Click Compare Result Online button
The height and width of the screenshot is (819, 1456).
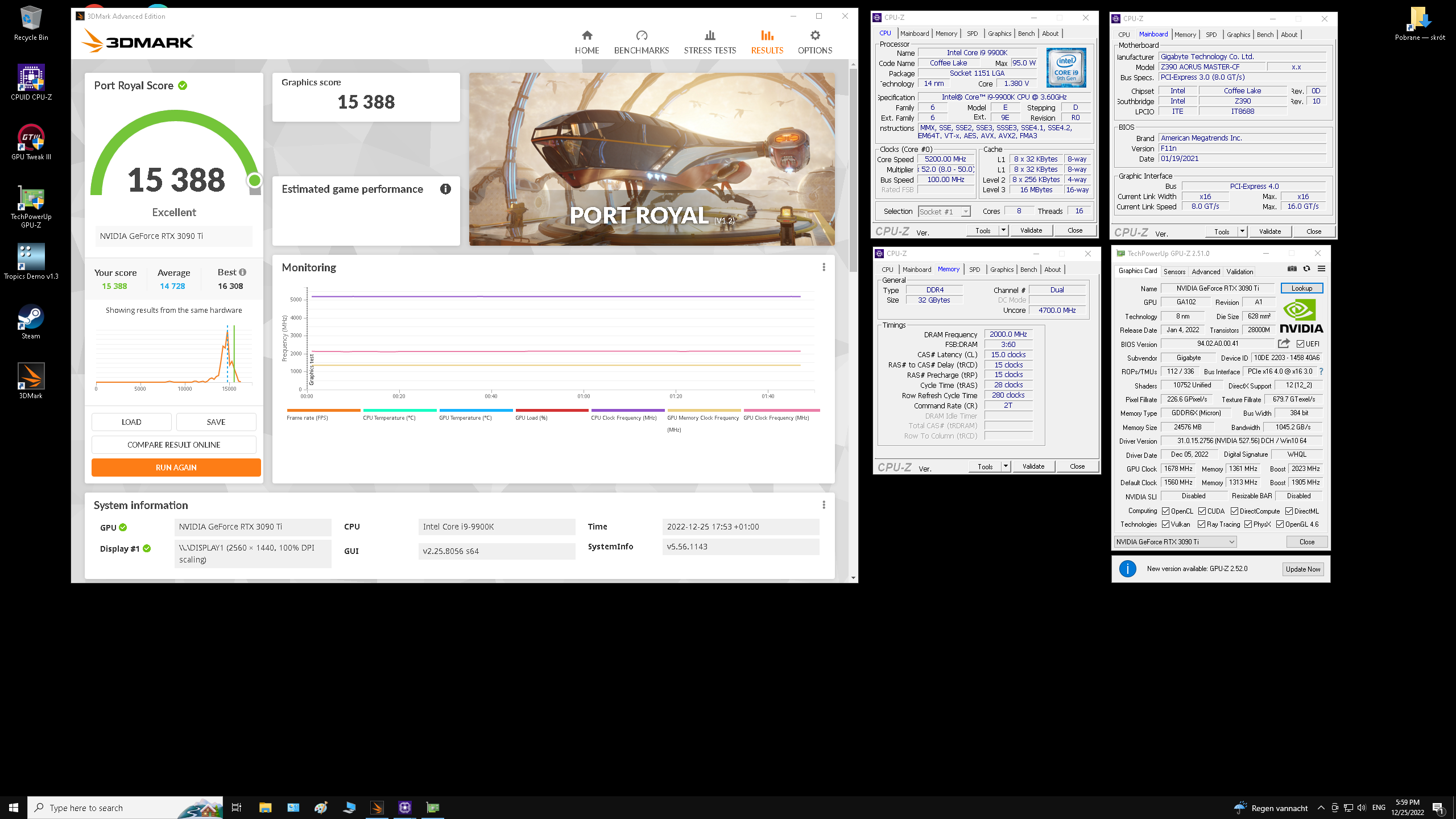(174, 445)
